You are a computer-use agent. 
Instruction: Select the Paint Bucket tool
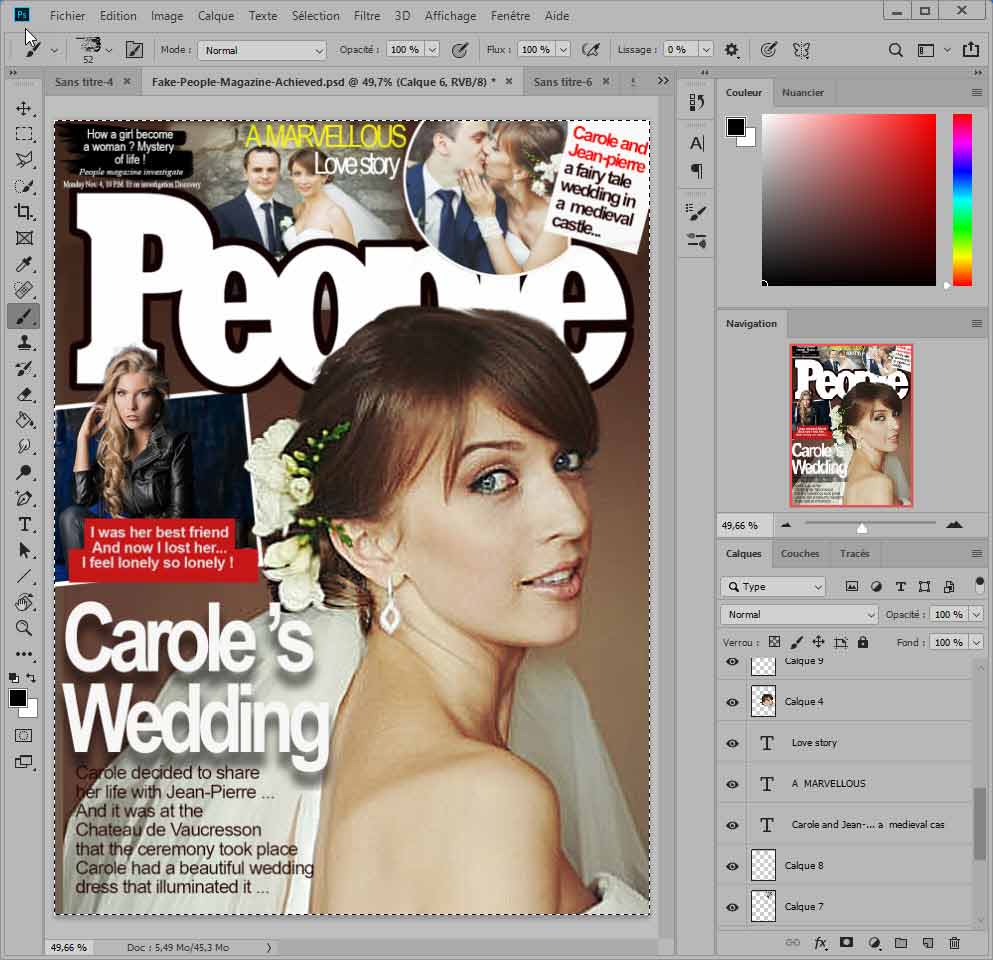tap(24, 420)
